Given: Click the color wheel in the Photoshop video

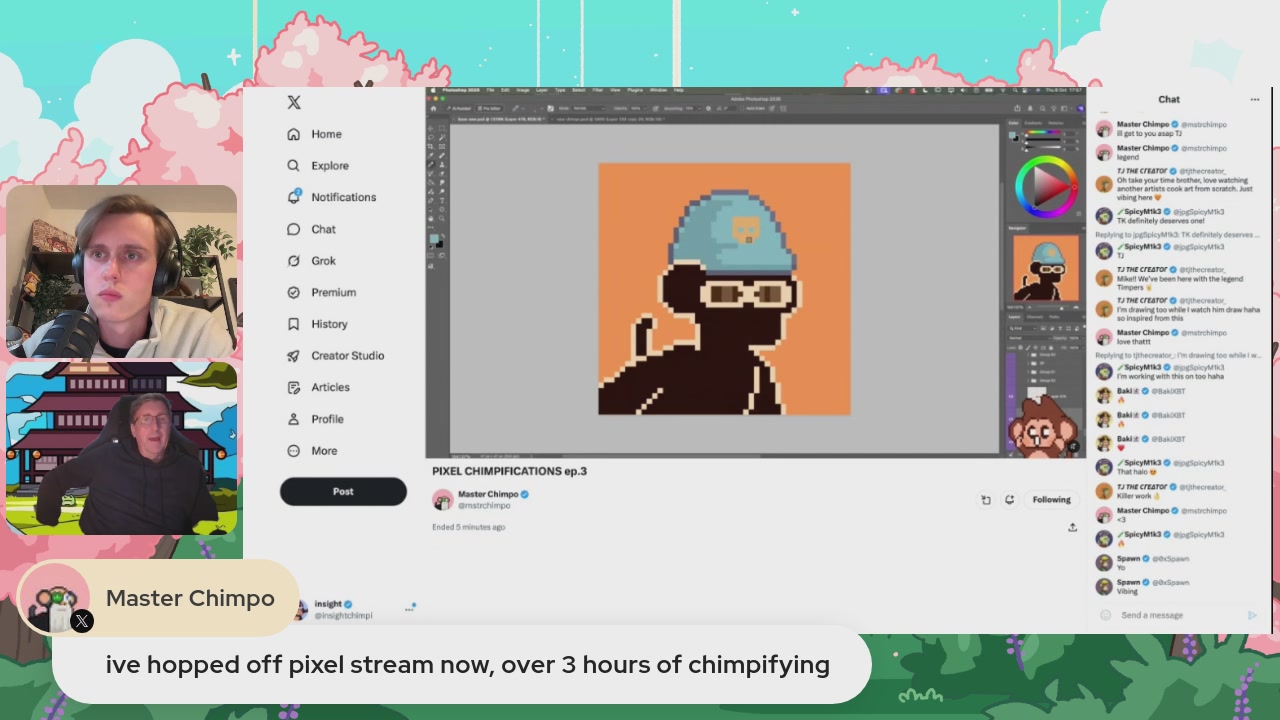Looking at the screenshot, I should (1046, 185).
